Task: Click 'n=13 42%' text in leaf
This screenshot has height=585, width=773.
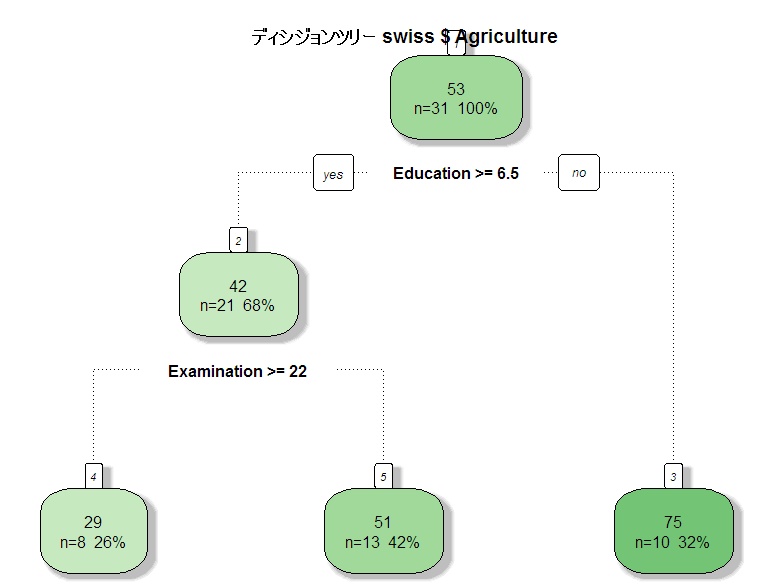Action: click(382, 542)
